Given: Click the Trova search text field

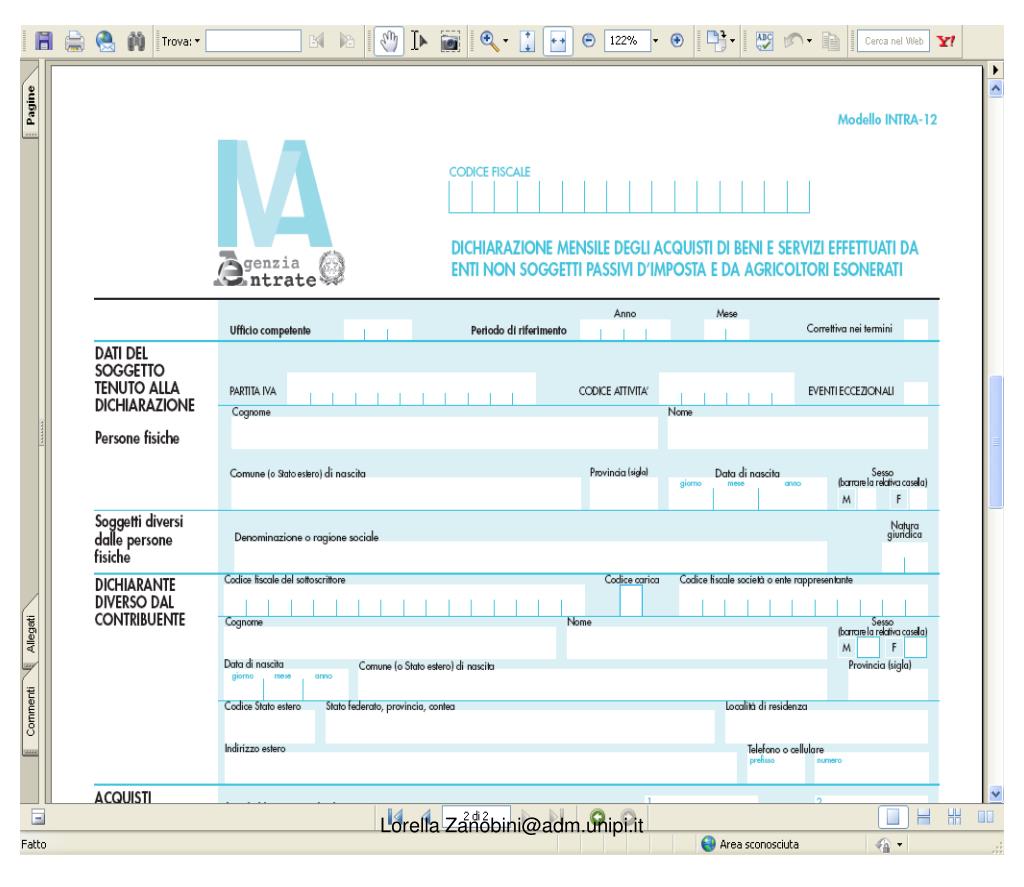Looking at the screenshot, I should 253,41.
